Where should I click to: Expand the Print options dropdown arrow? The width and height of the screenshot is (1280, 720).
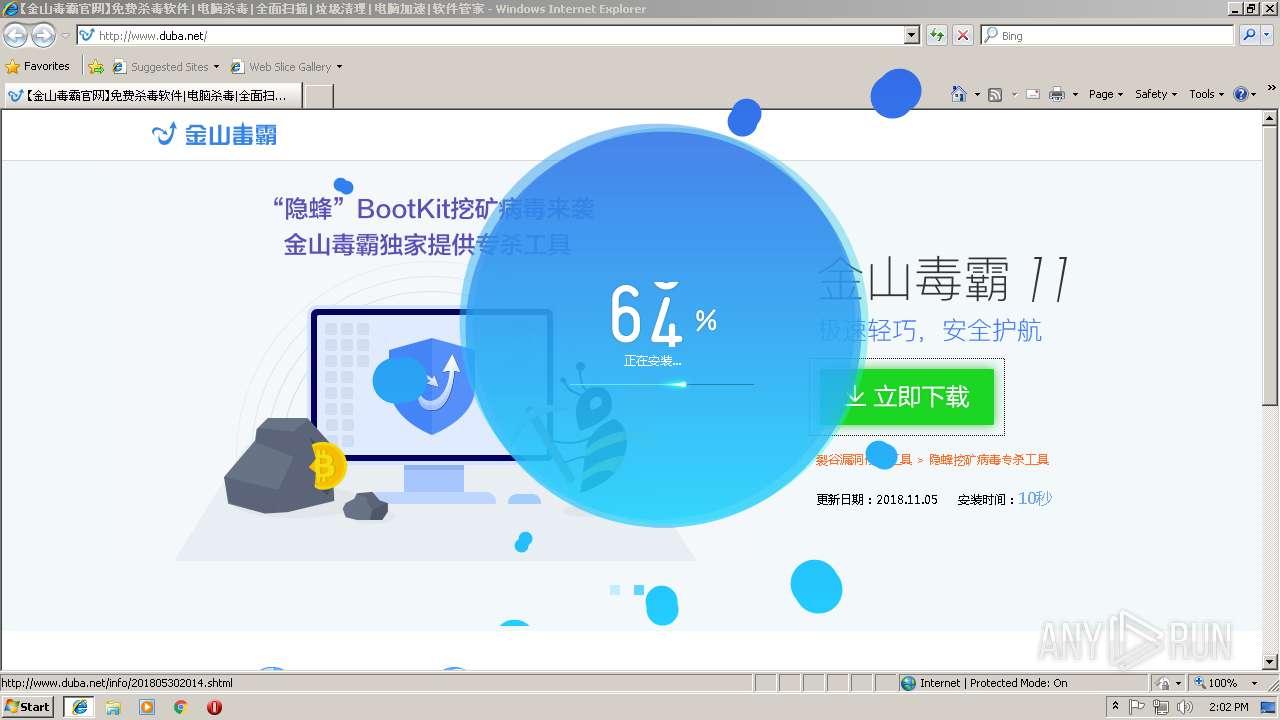(x=1075, y=94)
